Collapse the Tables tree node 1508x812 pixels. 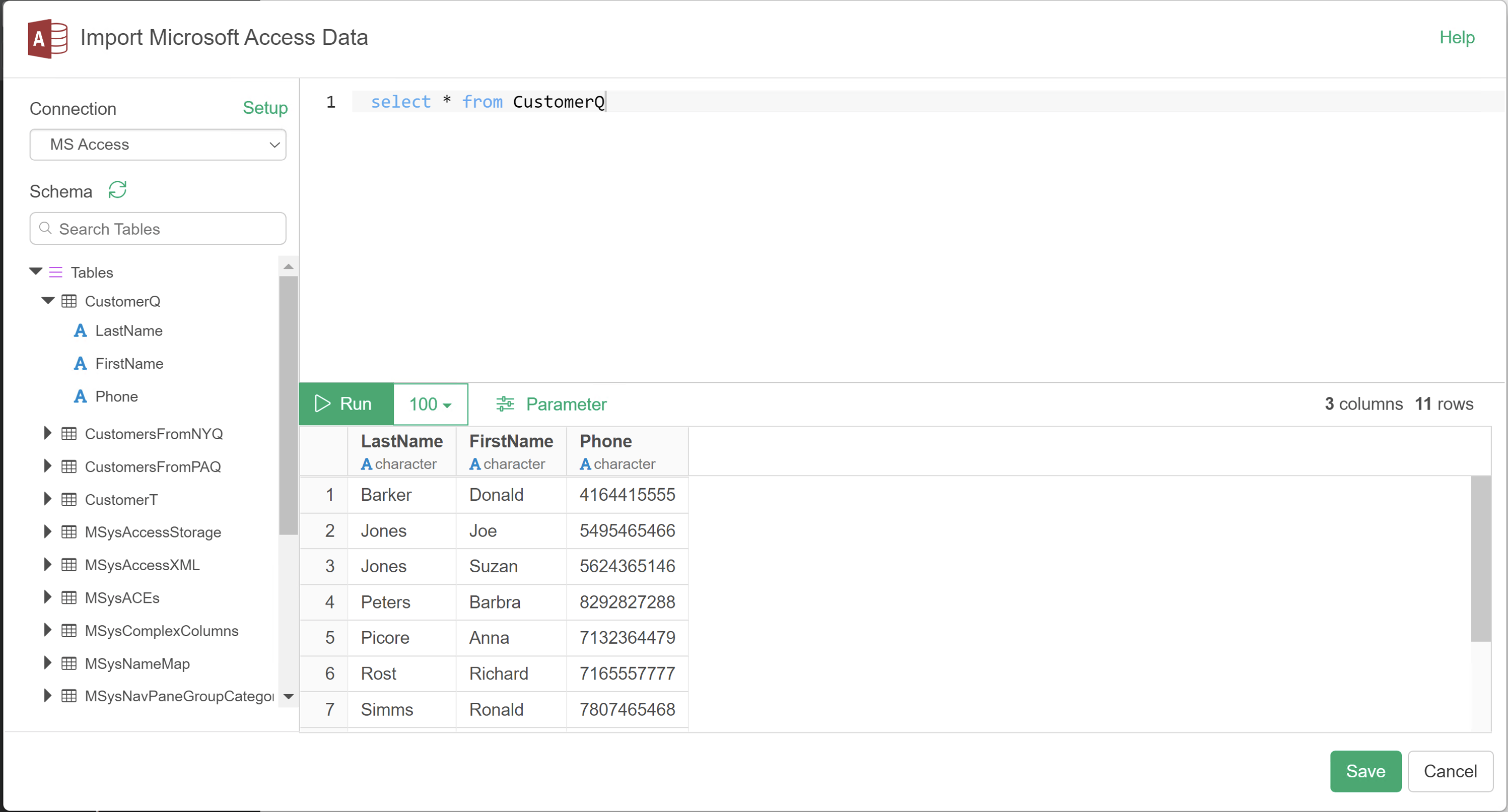36,271
